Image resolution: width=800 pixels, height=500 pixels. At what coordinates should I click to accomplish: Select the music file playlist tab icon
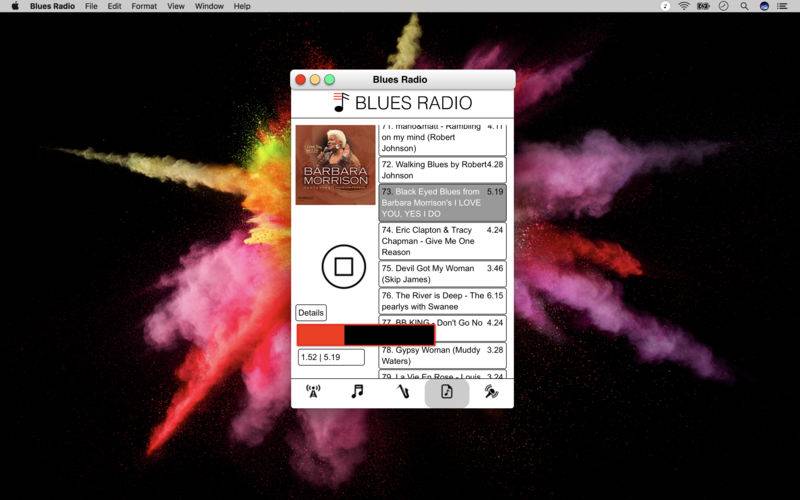447,392
